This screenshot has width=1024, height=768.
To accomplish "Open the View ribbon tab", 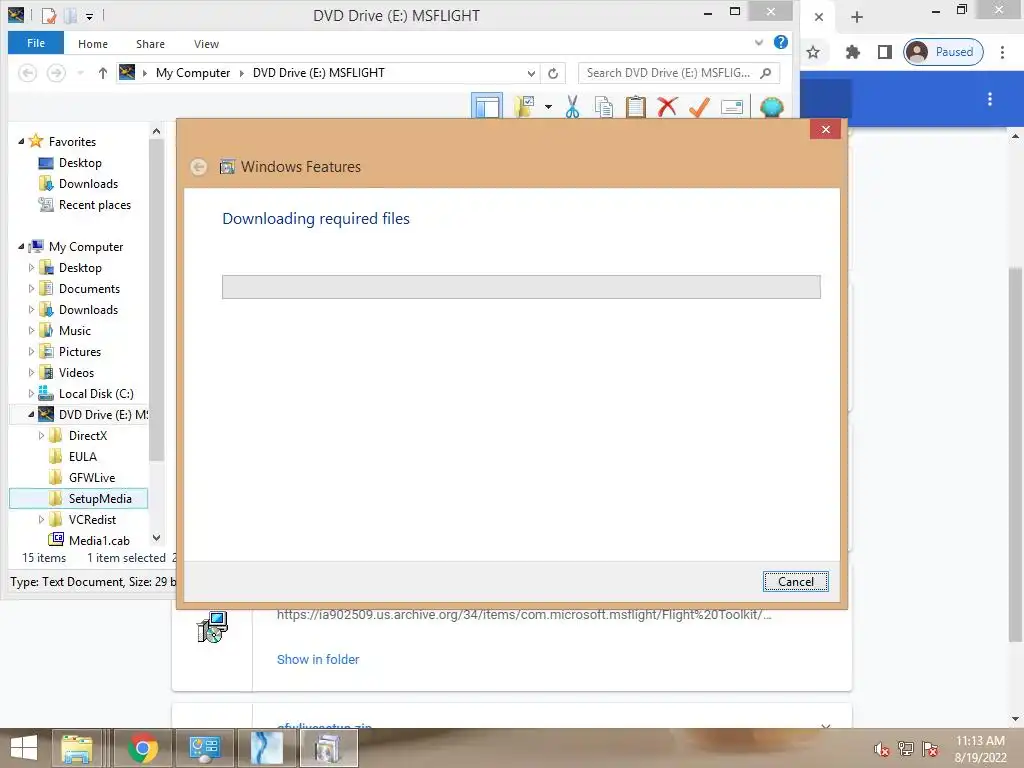I will (206, 44).
